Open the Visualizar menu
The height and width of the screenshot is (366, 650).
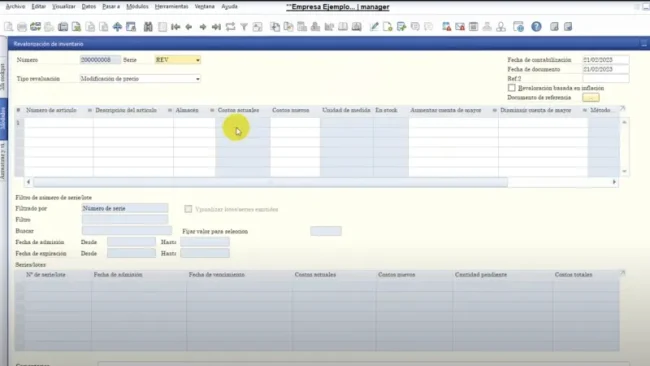coord(64,7)
